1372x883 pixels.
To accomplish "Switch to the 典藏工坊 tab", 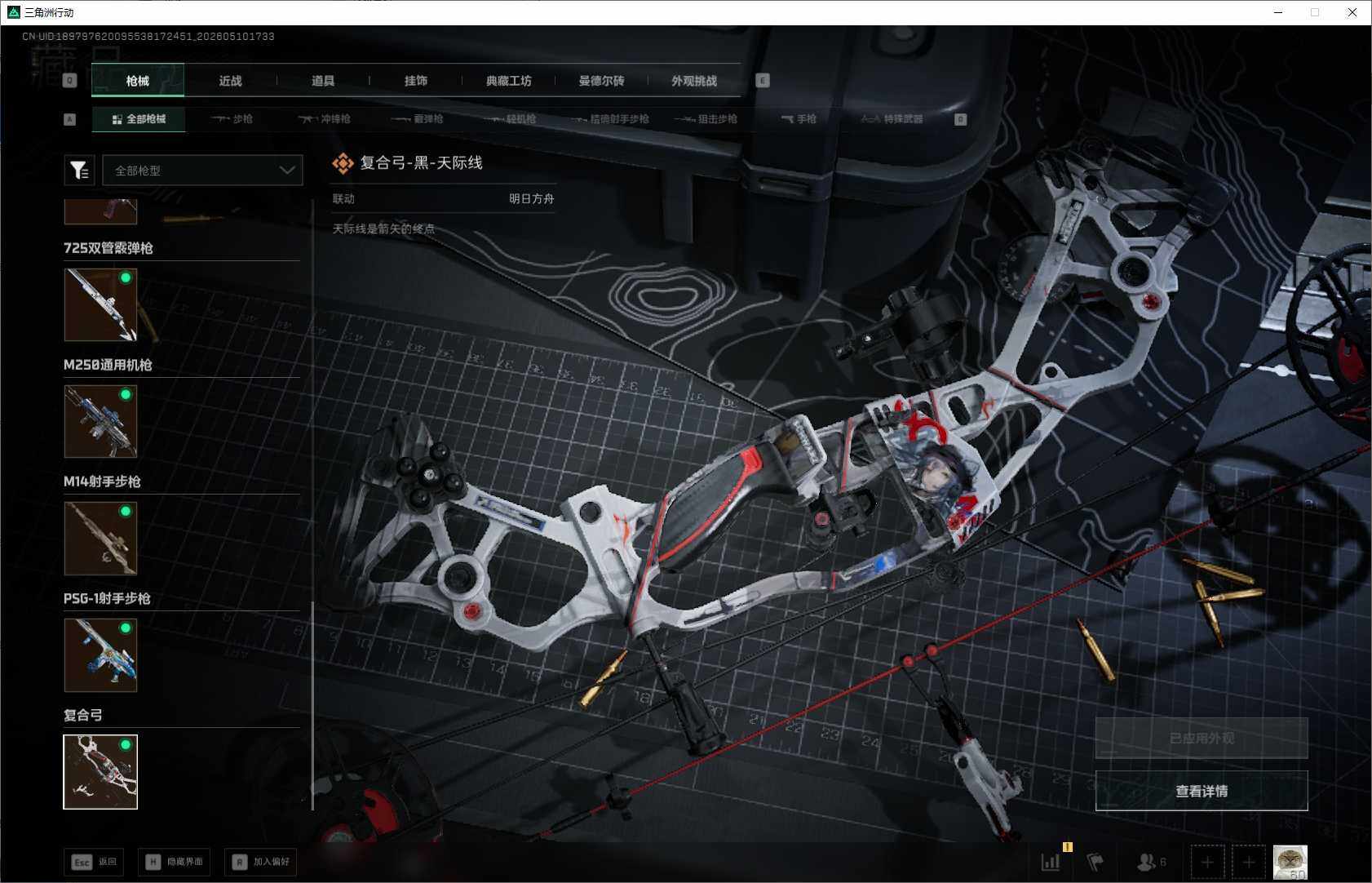I will coord(508,80).
